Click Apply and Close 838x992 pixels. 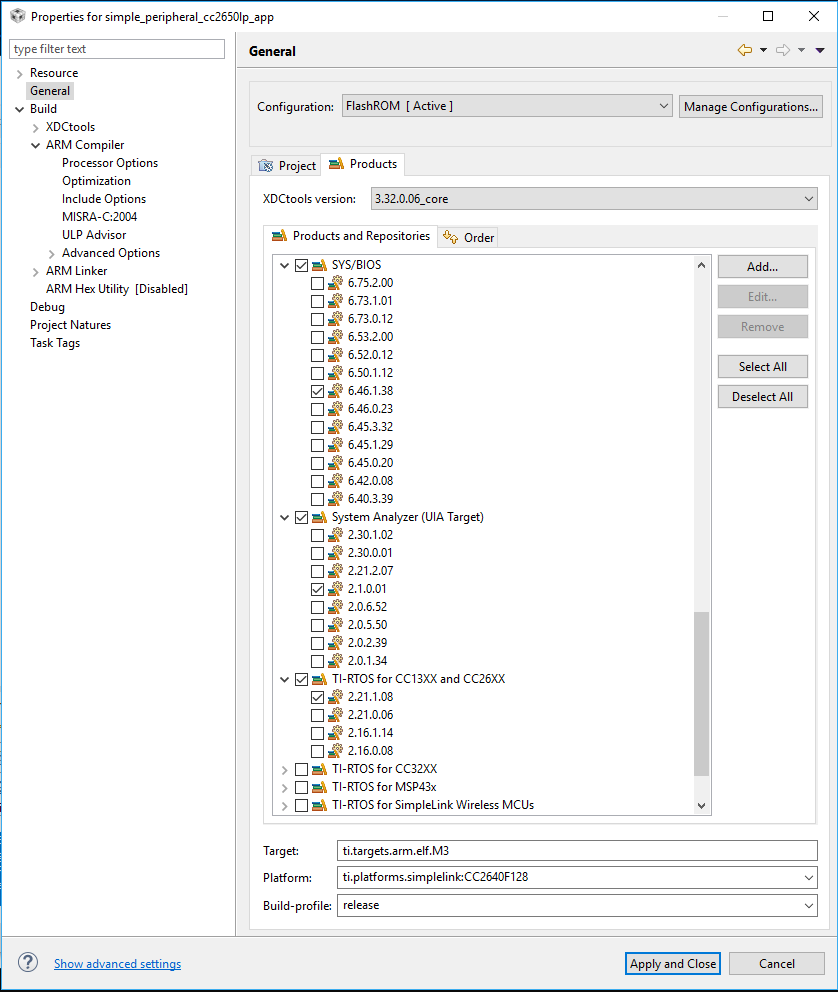tap(673, 964)
